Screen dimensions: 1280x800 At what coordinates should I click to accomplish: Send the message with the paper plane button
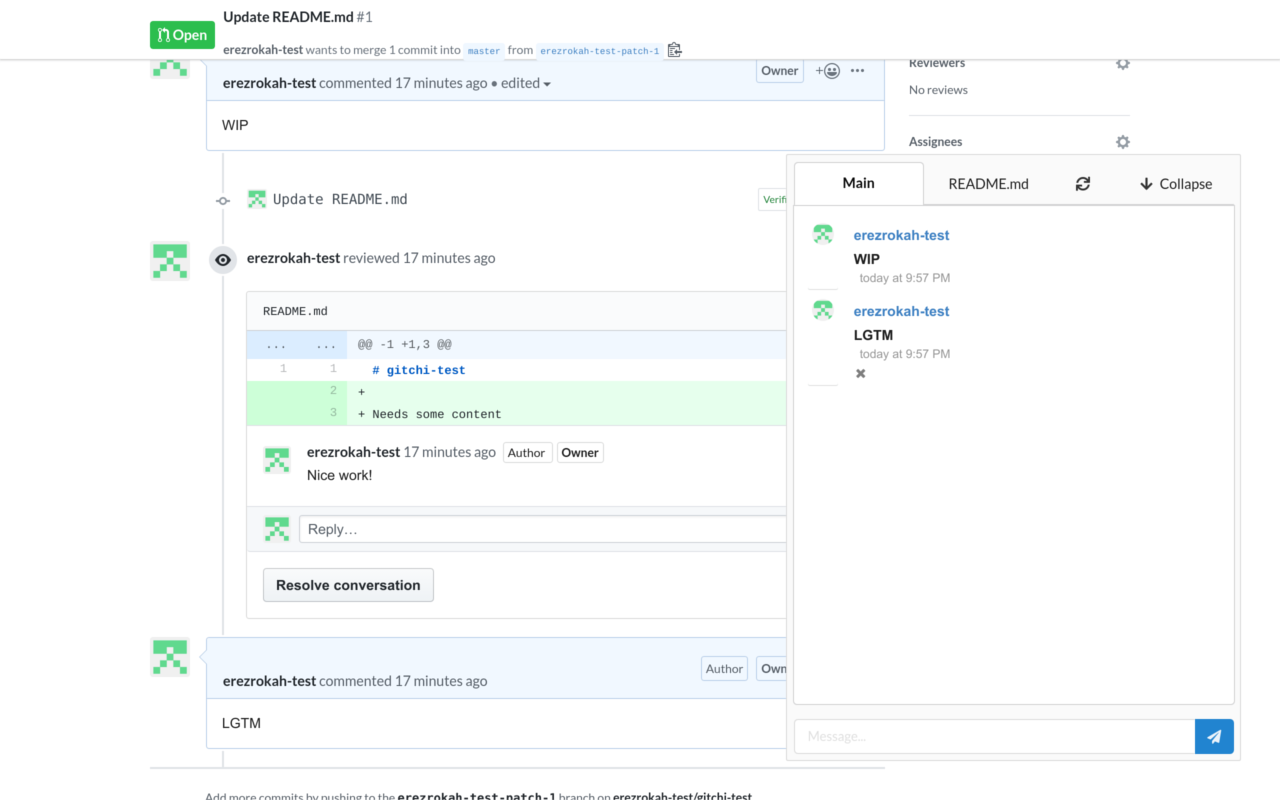pyautogui.click(x=1214, y=736)
